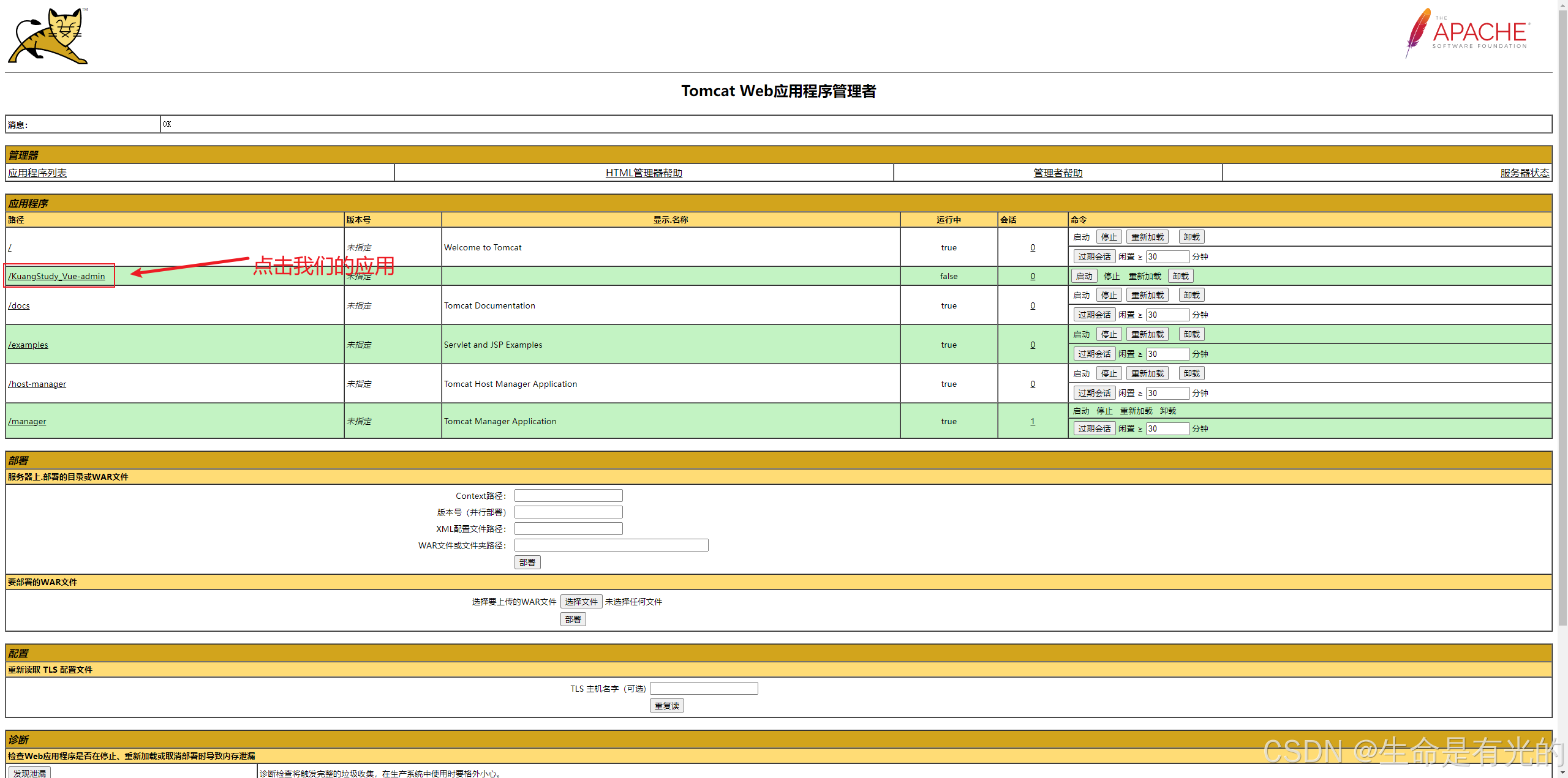The width and height of the screenshot is (1568, 778).
Task: Open the /KuangStudy_Vue-admin application link
Action: [56, 276]
